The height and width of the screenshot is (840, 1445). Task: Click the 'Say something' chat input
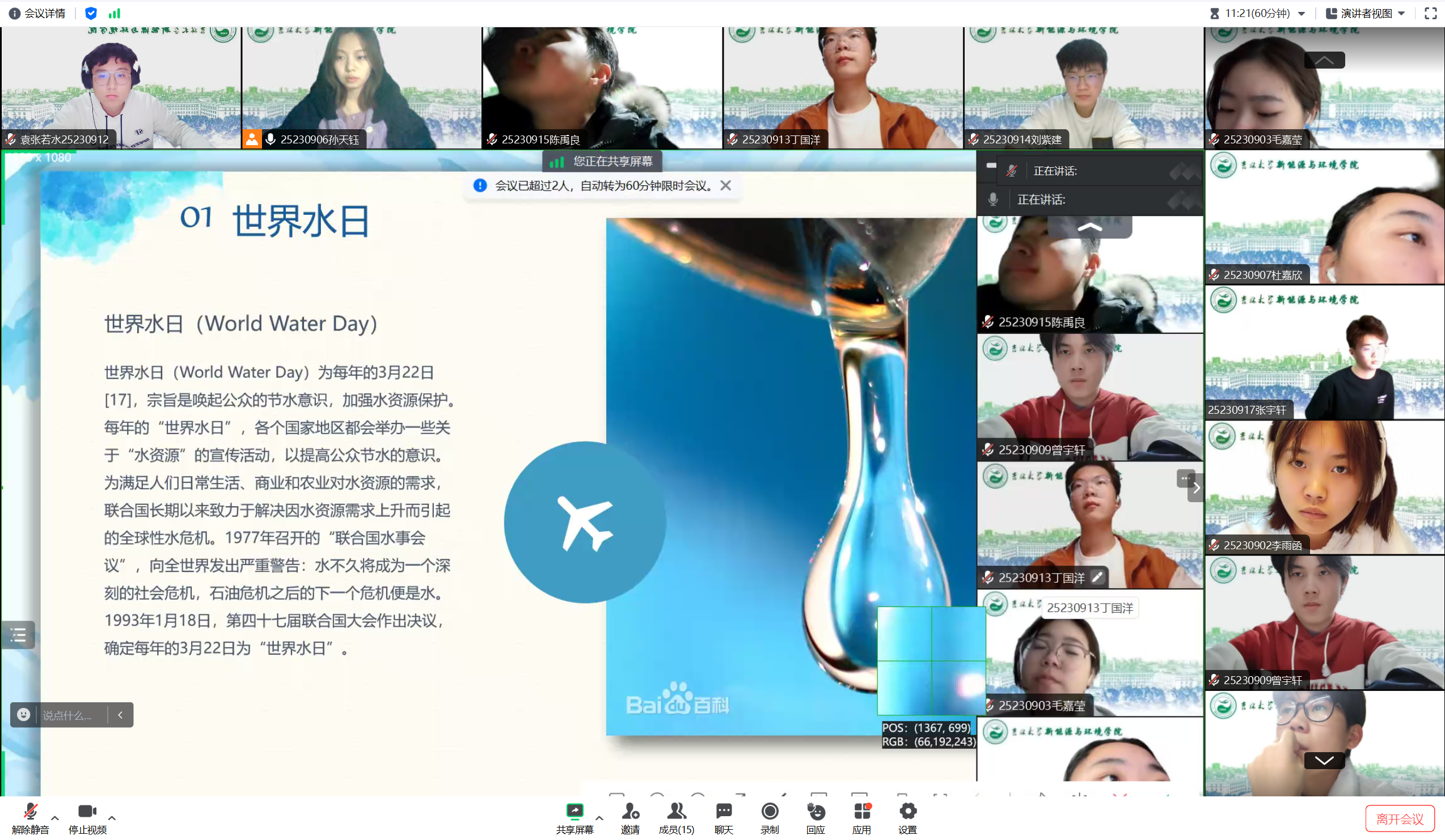pyautogui.click(x=67, y=715)
